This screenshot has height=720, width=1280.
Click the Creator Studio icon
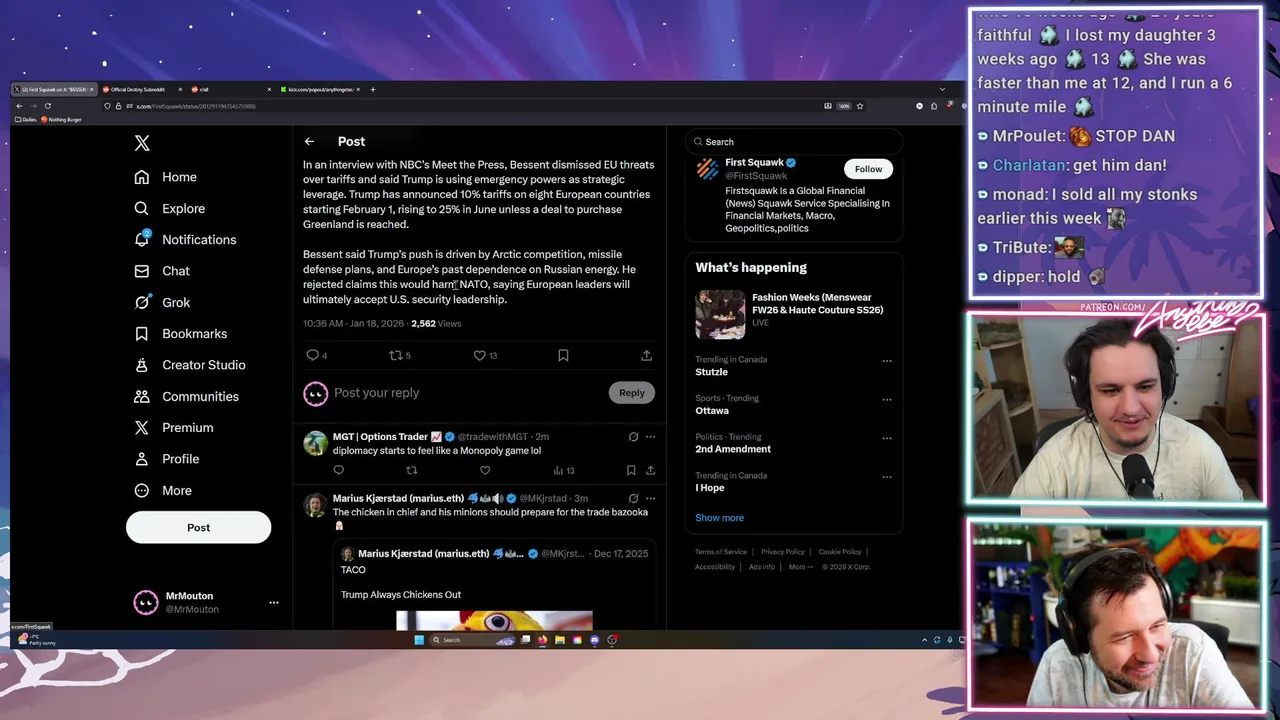tap(142, 365)
